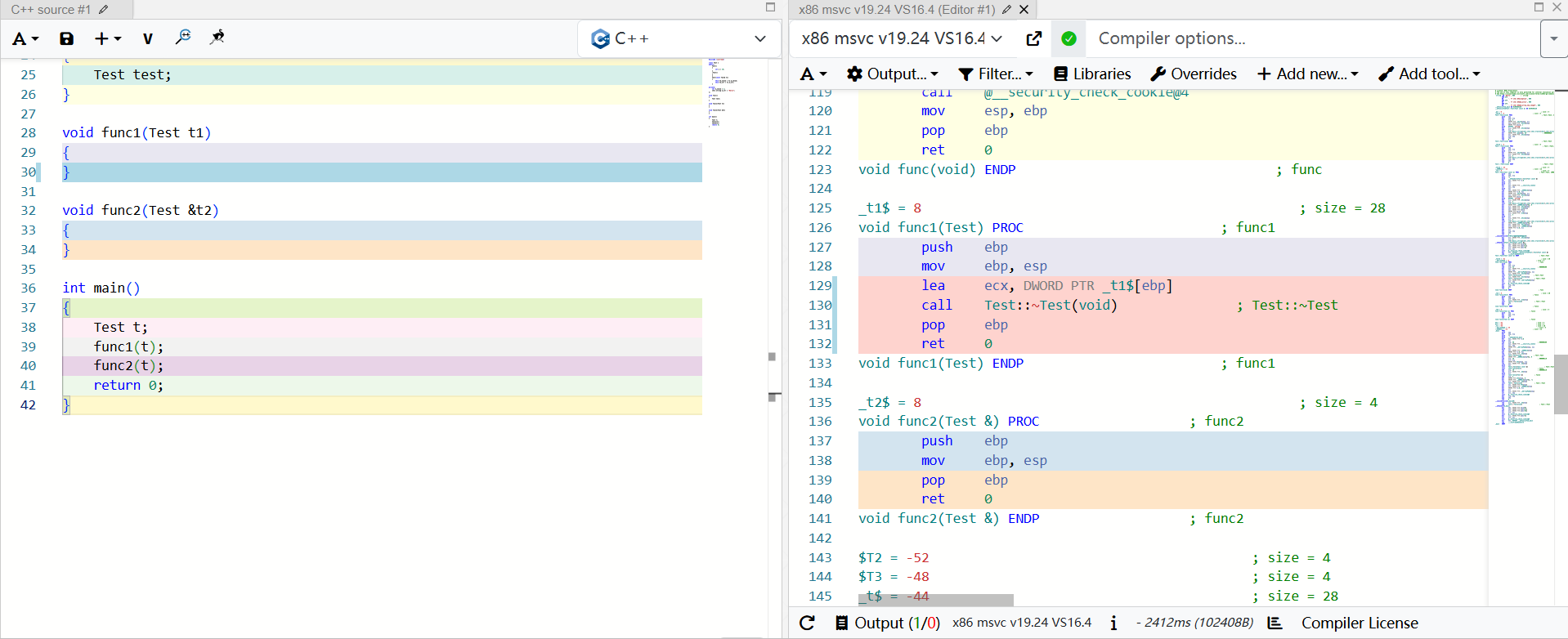Open the Compiler License link
The image size is (1568, 639).
tap(1359, 623)
